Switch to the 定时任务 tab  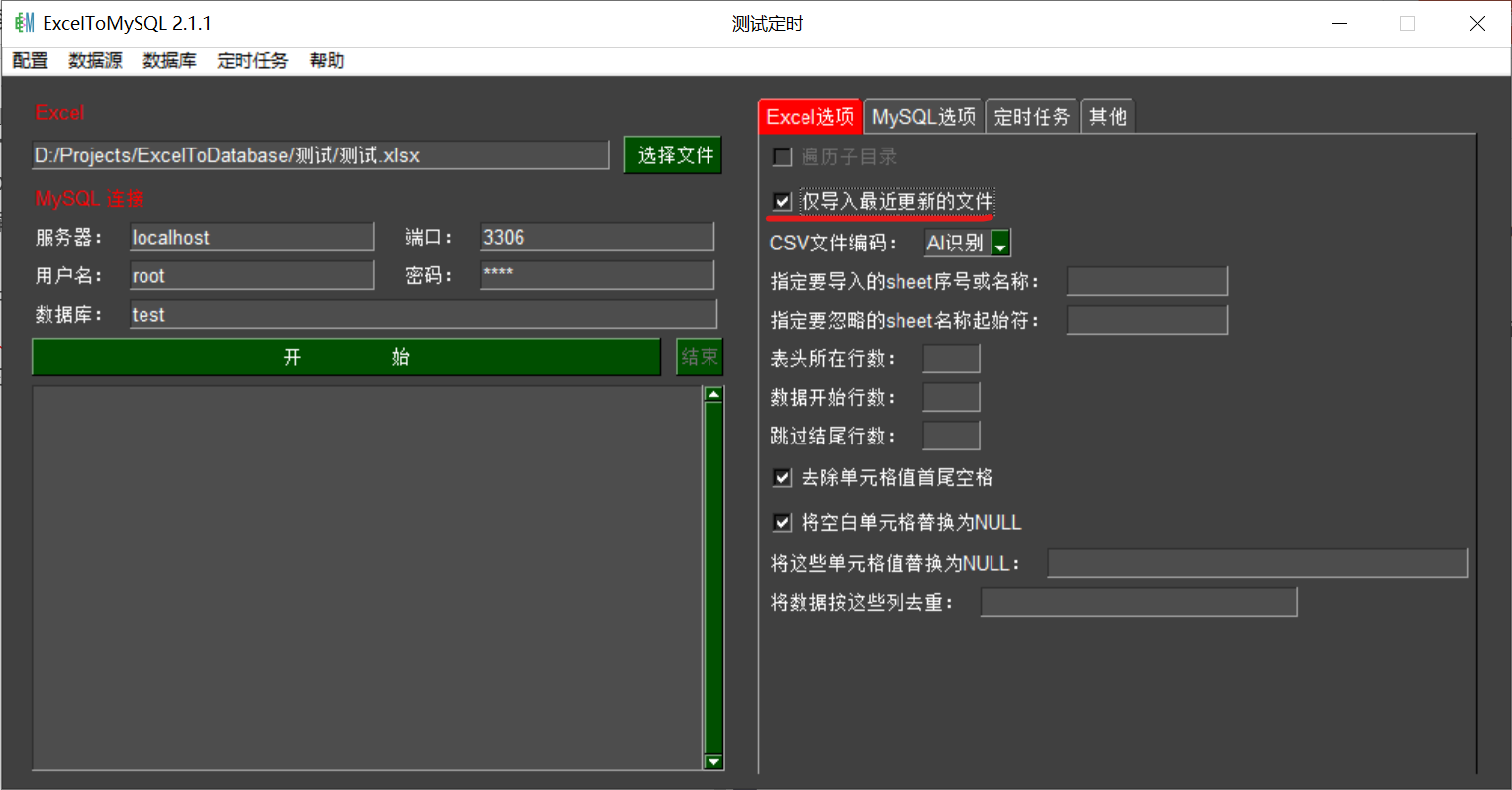pyautogui.click(x=1032, y=117)
